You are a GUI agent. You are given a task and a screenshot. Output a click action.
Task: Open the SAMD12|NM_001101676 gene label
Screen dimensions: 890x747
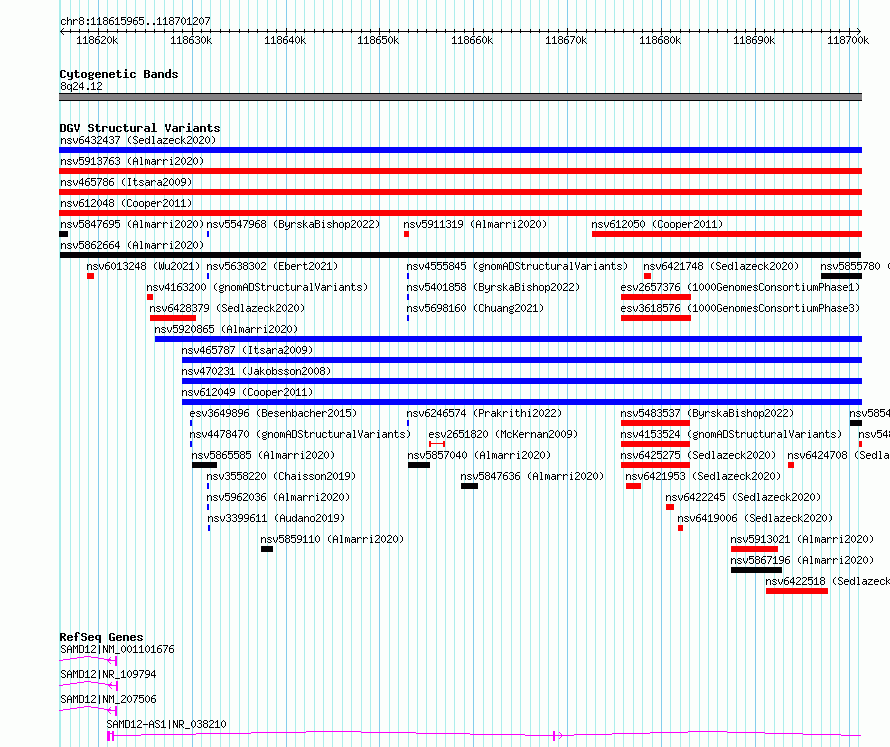[x=117, y=649]
